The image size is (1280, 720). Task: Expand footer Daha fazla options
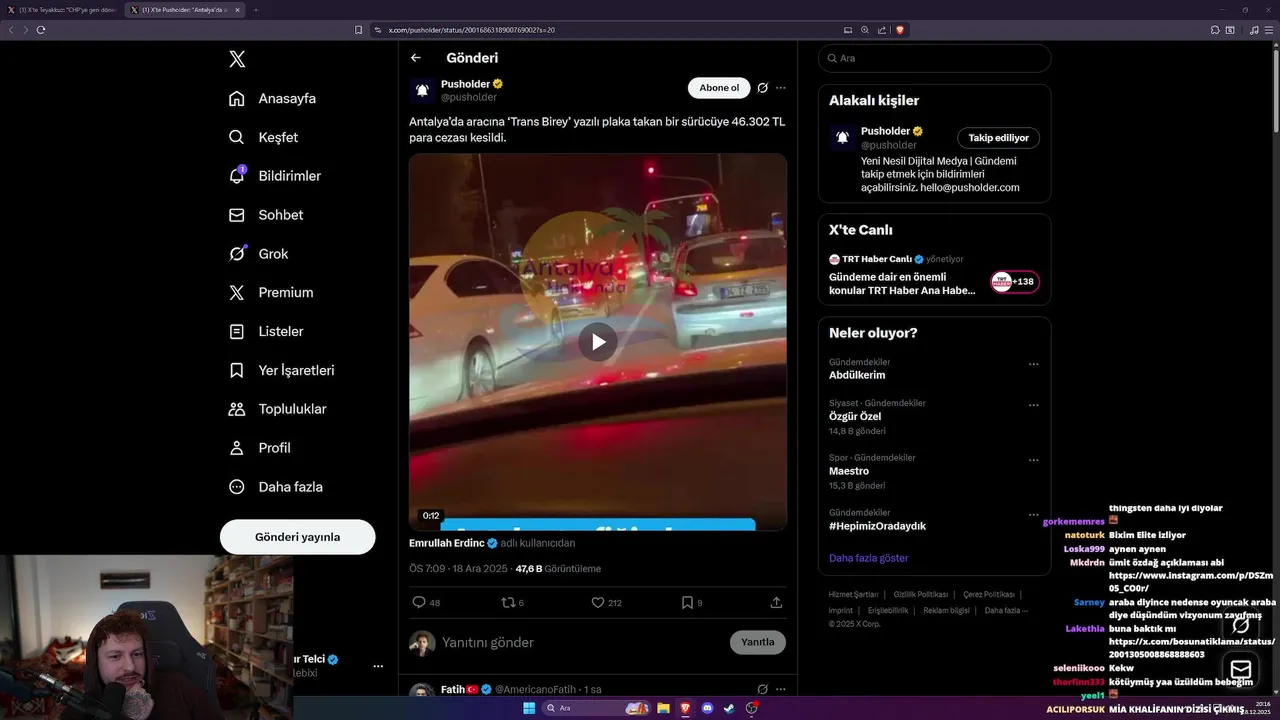point(1006,610)
